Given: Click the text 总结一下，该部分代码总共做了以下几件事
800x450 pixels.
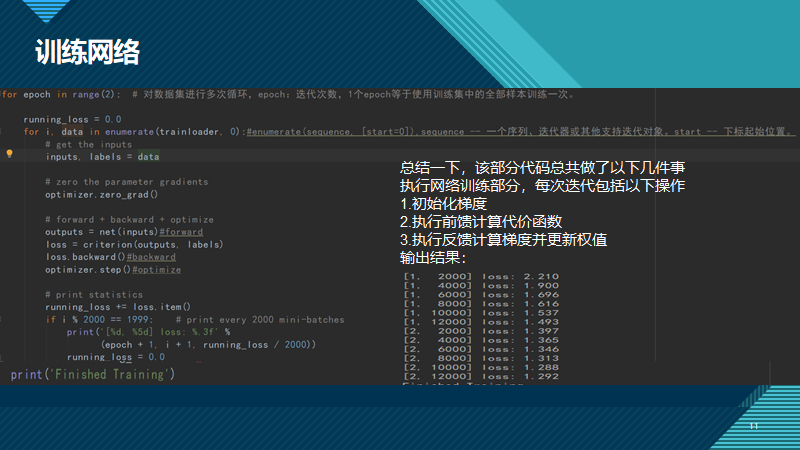Looking at the screenshot, I should click(x=542, y=167).
